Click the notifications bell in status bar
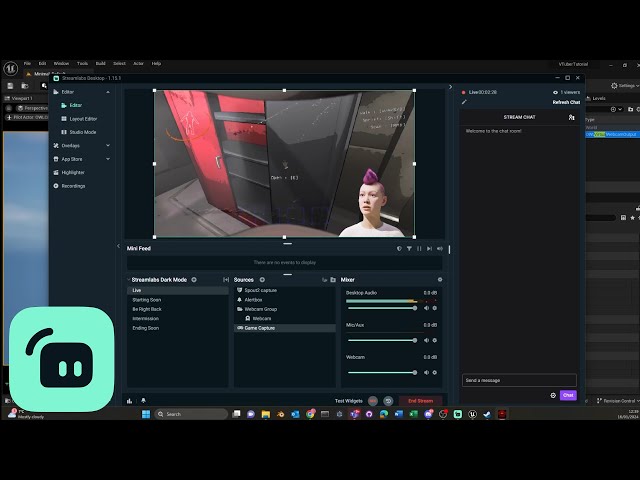Image resolution: width=640 pixels, height=480 pixels. click(x=143, y=401)
